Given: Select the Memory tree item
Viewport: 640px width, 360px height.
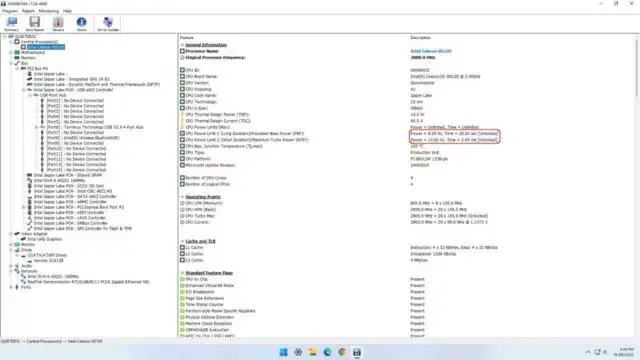Looking at the screenshot, I should pos(28,58).
